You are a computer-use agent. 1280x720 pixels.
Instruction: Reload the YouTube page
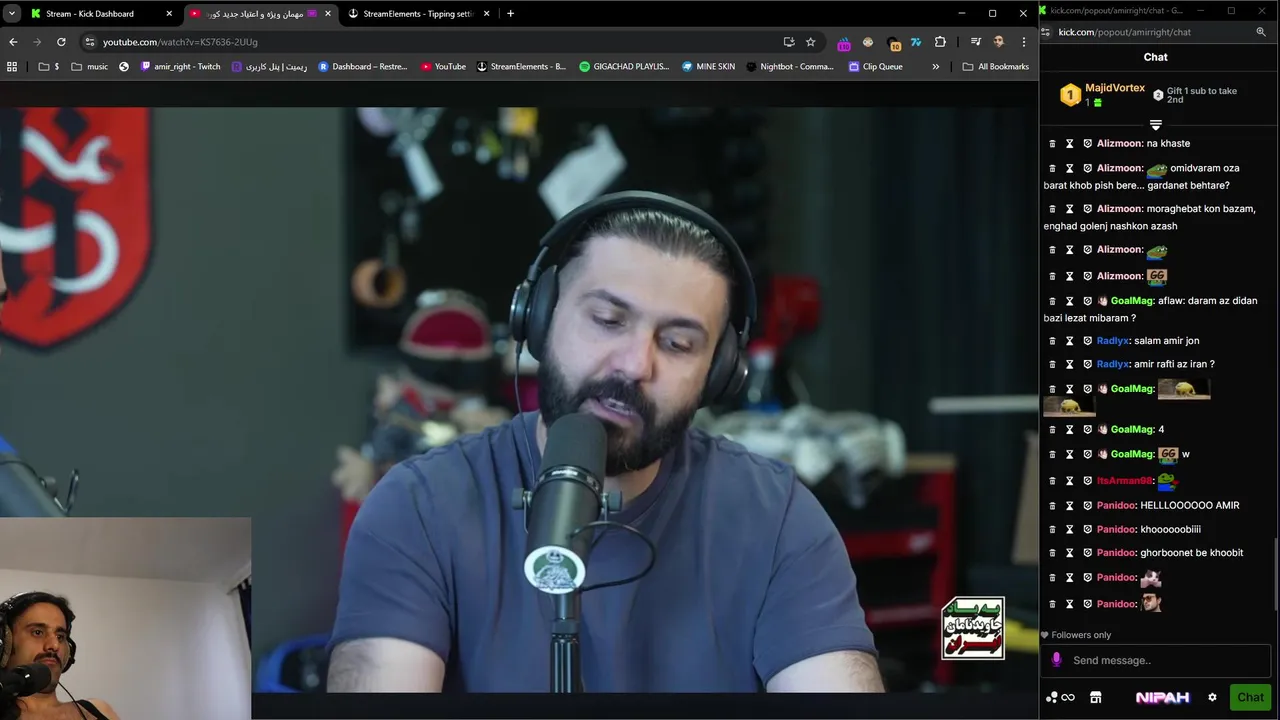61,42
